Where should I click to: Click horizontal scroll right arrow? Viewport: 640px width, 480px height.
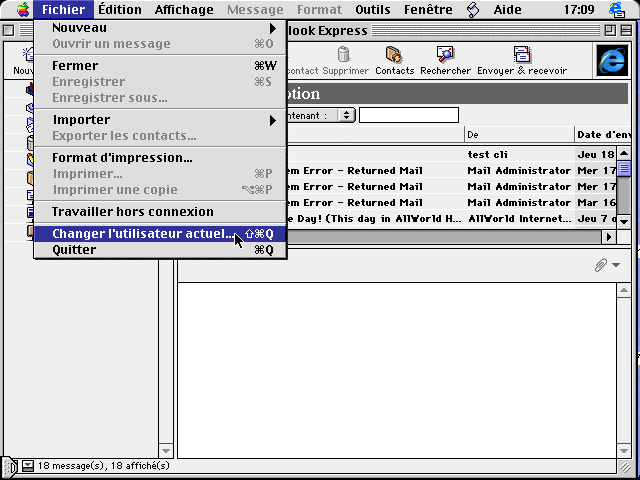609,236
